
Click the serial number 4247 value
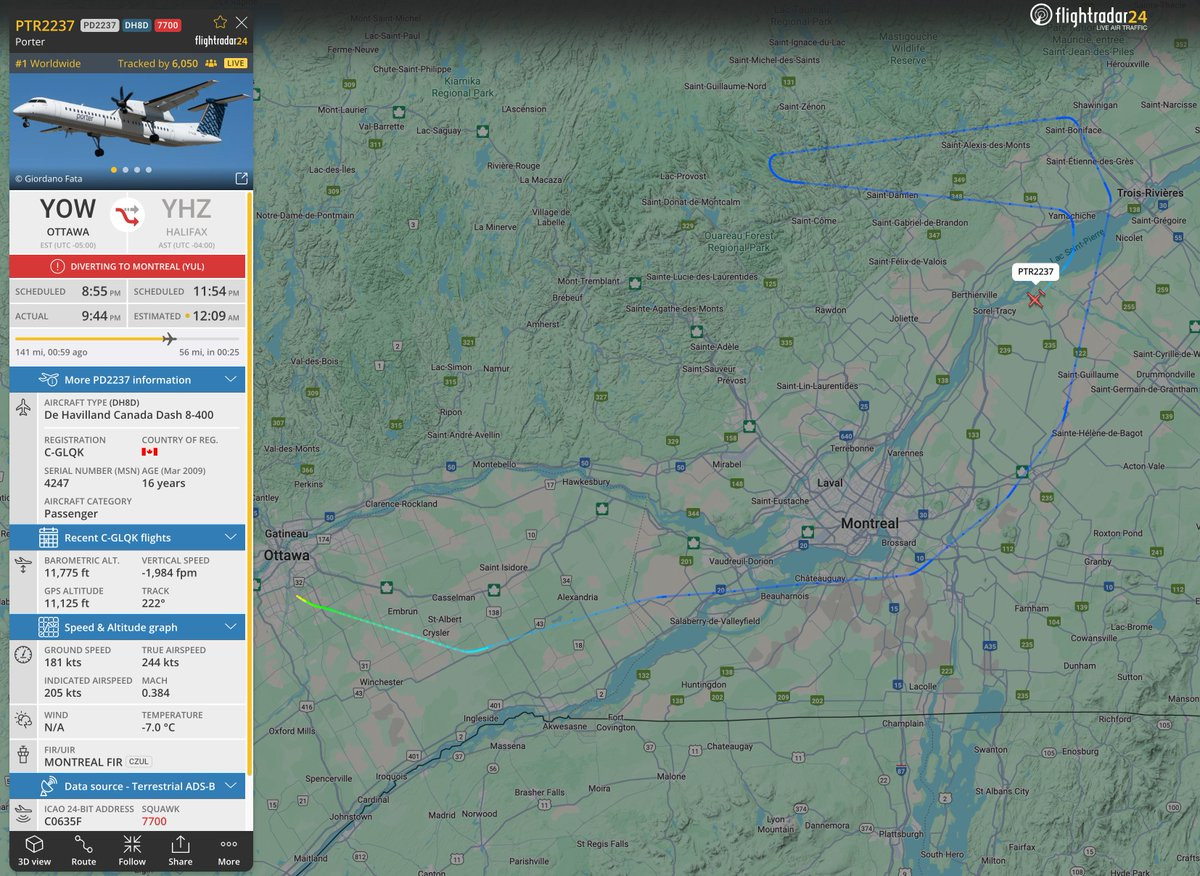56,482
